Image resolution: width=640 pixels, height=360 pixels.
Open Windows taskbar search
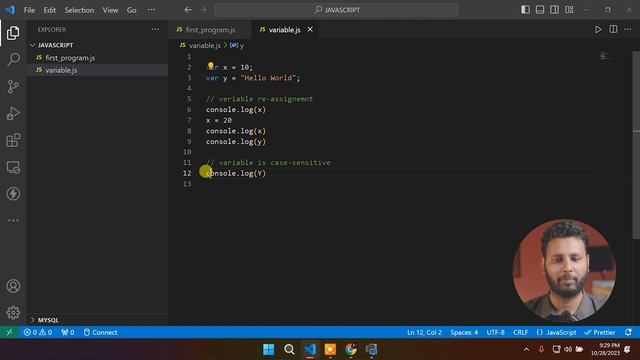pos(289,349)
